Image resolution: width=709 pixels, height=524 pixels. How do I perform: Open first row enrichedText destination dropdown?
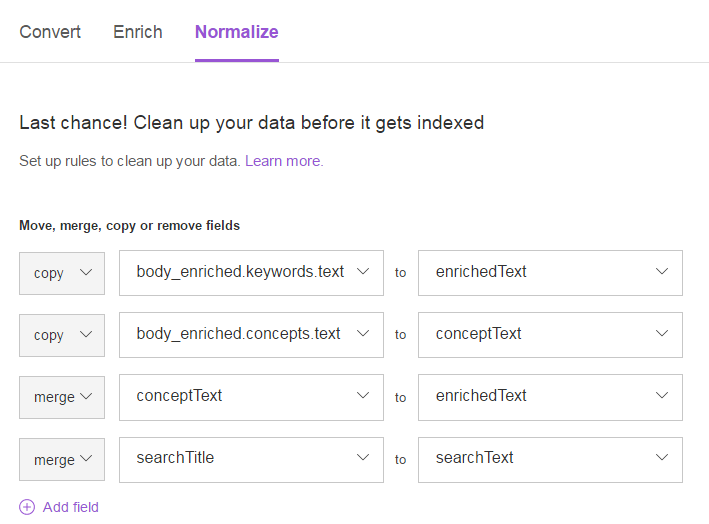pos(550,272)
